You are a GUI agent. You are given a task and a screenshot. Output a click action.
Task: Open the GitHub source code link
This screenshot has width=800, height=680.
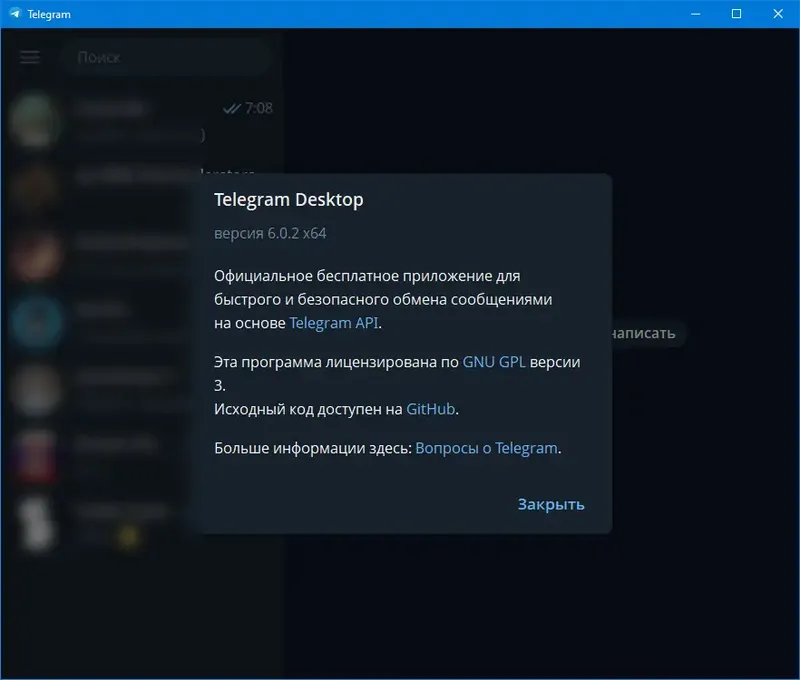click(431, 409)
